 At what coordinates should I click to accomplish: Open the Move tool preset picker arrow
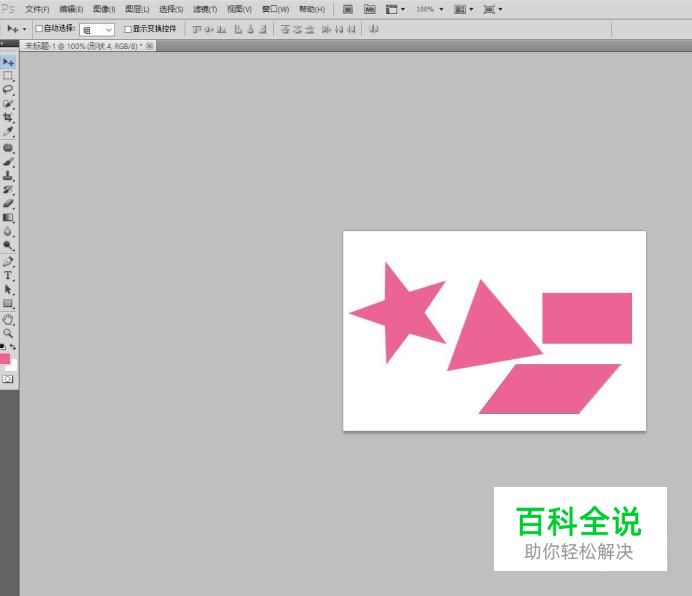(24, 29)
